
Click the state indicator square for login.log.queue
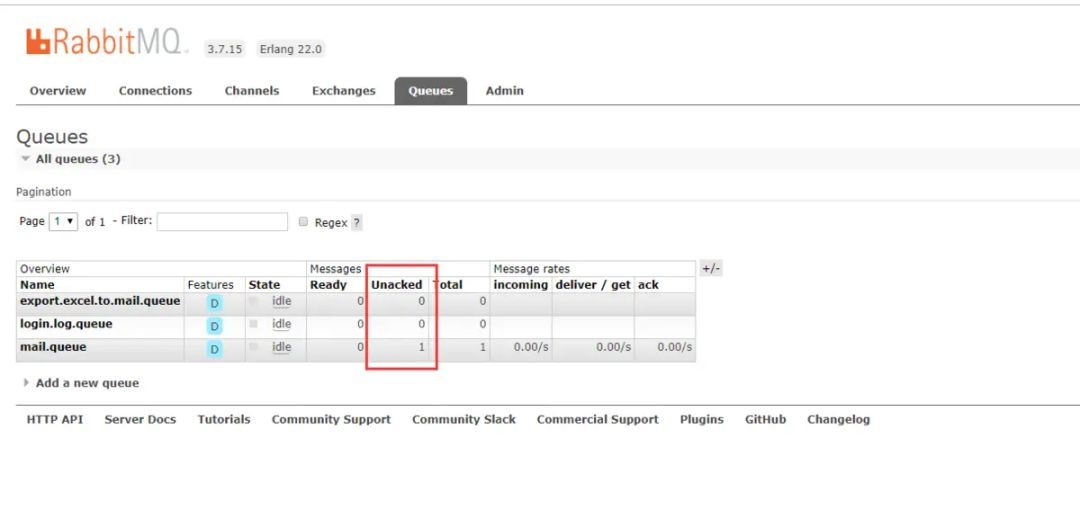click(254, 324)
